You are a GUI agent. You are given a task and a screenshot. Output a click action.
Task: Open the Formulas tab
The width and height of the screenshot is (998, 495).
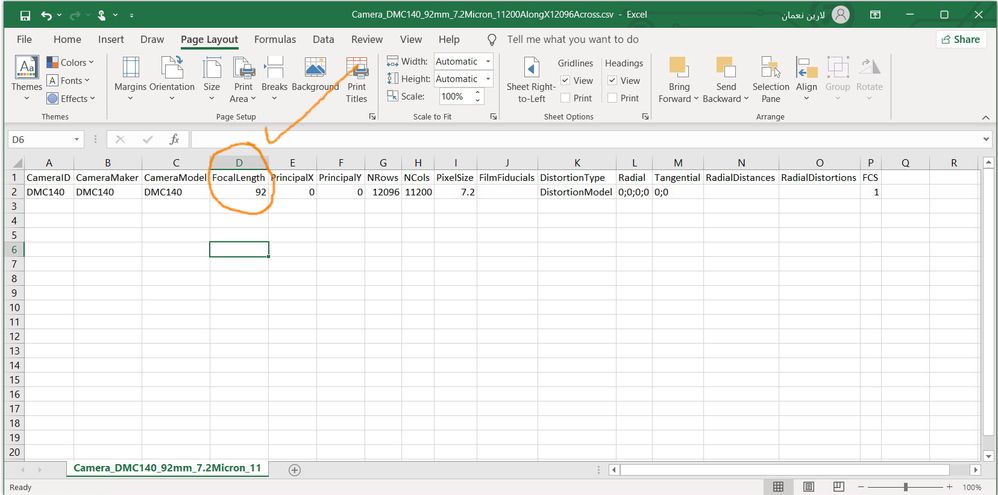[275, 39]
